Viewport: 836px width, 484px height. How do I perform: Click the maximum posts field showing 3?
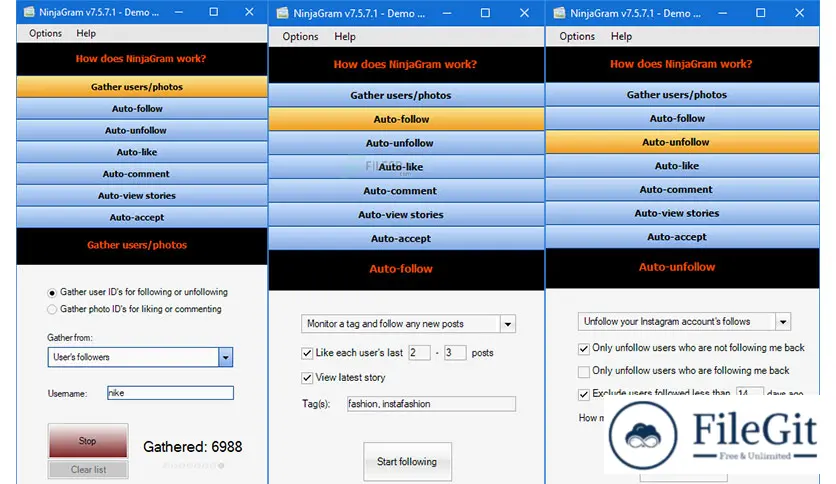click(x=455, y=352)
